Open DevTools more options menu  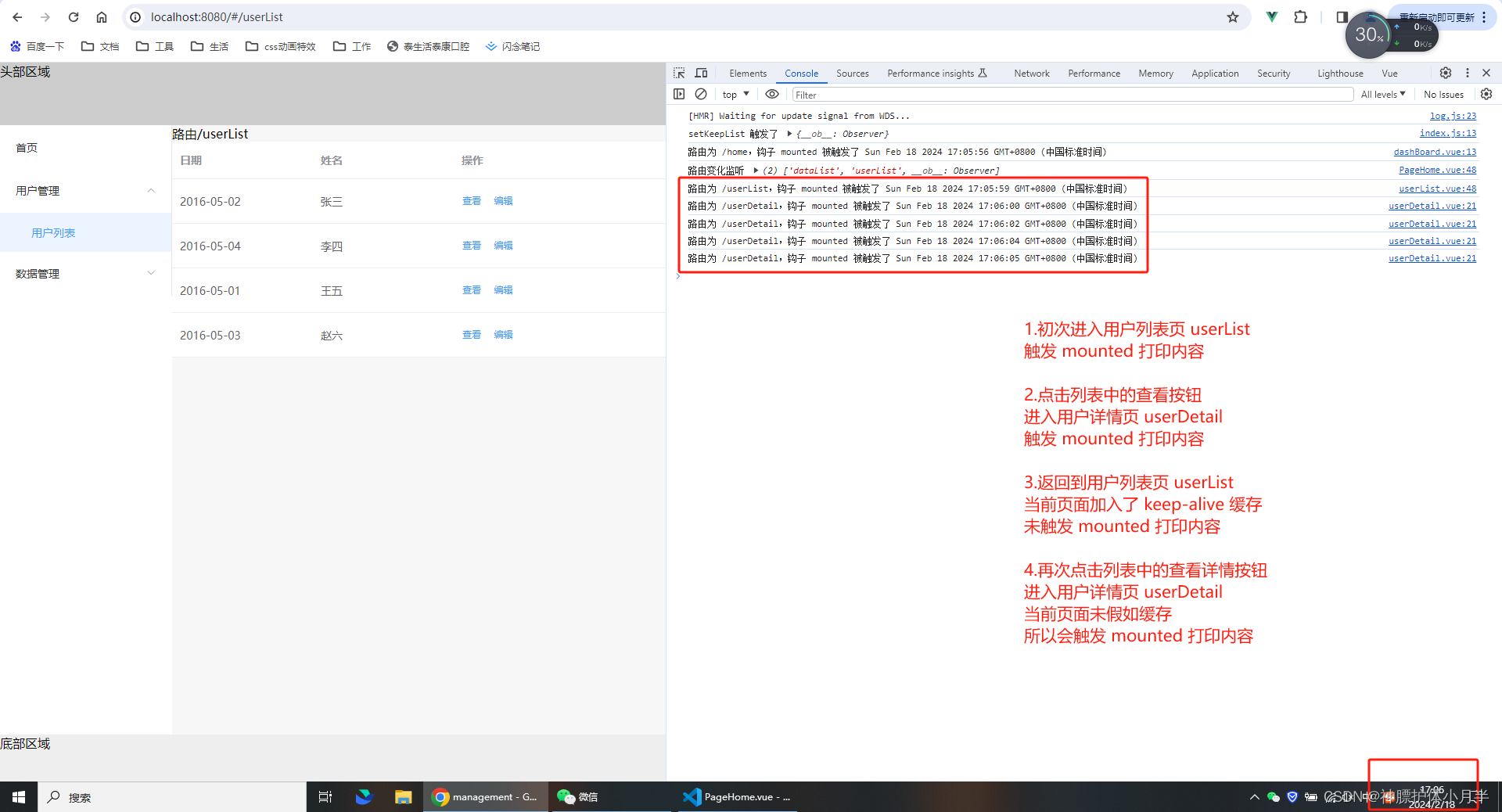(1468, 73)
